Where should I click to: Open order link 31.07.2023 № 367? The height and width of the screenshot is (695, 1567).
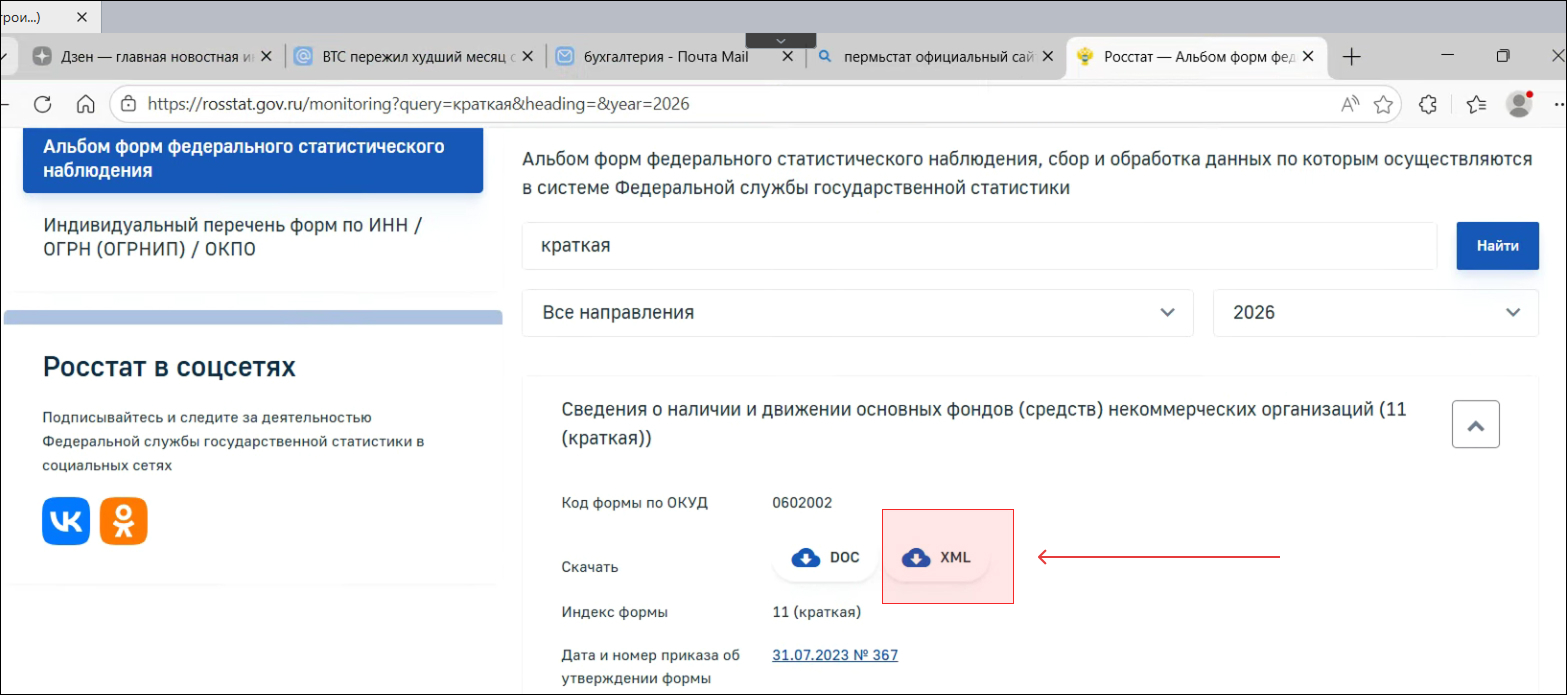835,656
